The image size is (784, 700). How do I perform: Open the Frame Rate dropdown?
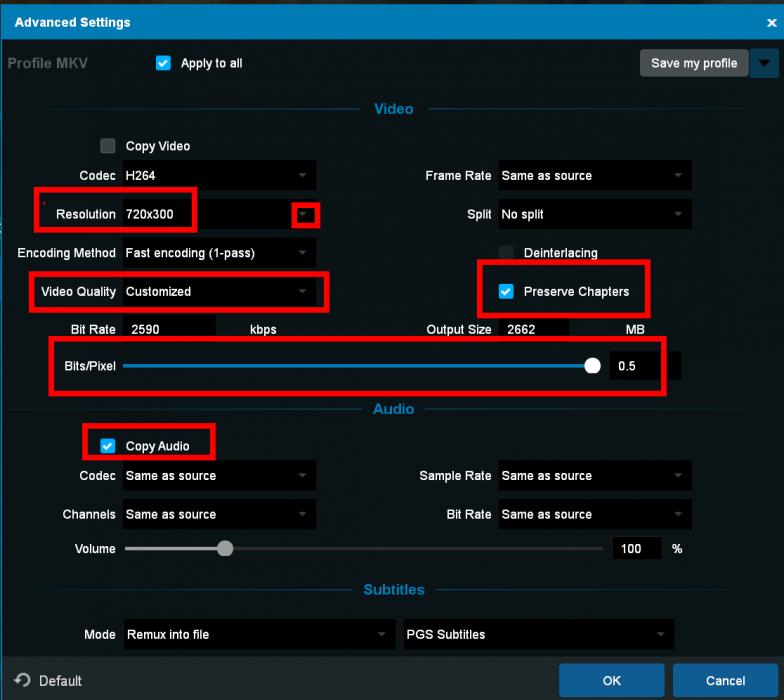pyautogui.click(x=595, y=176)
